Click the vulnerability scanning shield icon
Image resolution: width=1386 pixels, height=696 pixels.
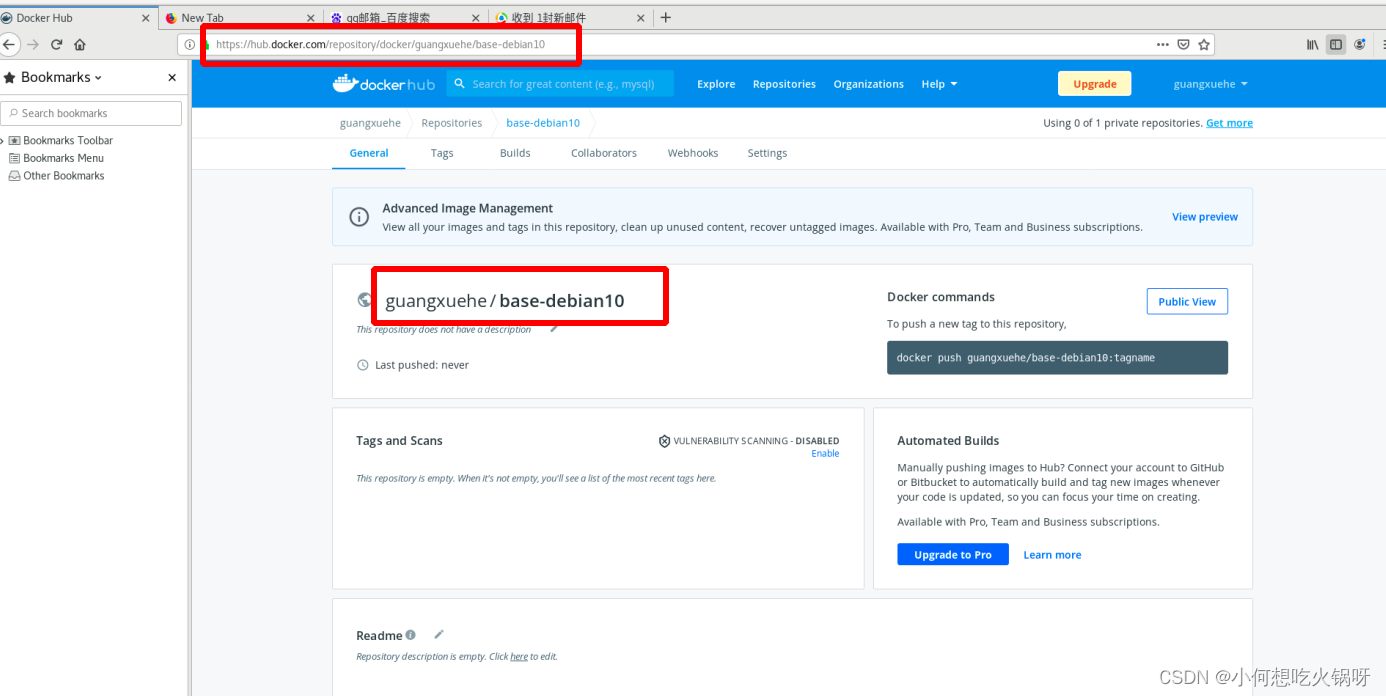(x=664, y=441)
